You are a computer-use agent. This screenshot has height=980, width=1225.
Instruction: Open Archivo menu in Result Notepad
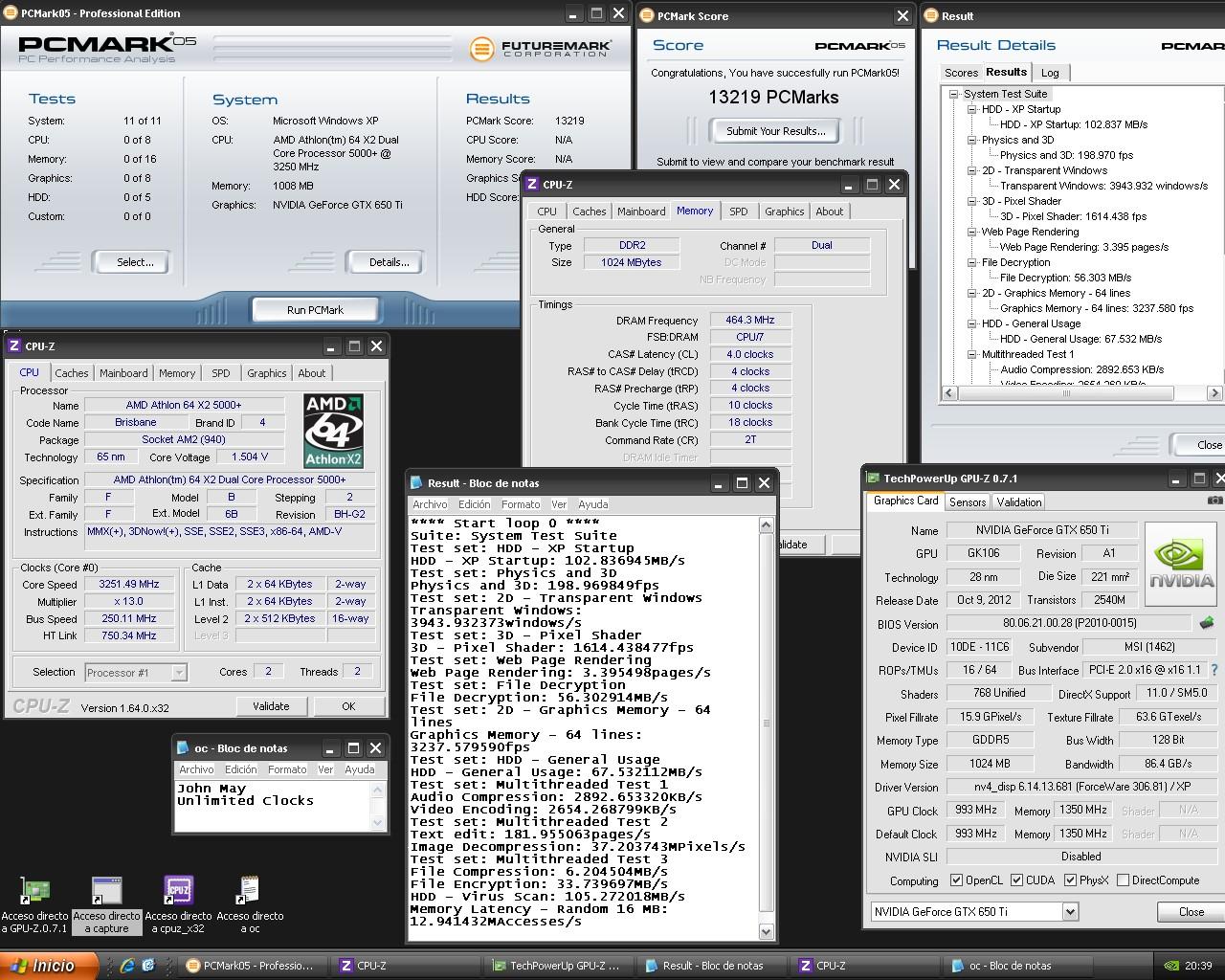coord(430,504)
